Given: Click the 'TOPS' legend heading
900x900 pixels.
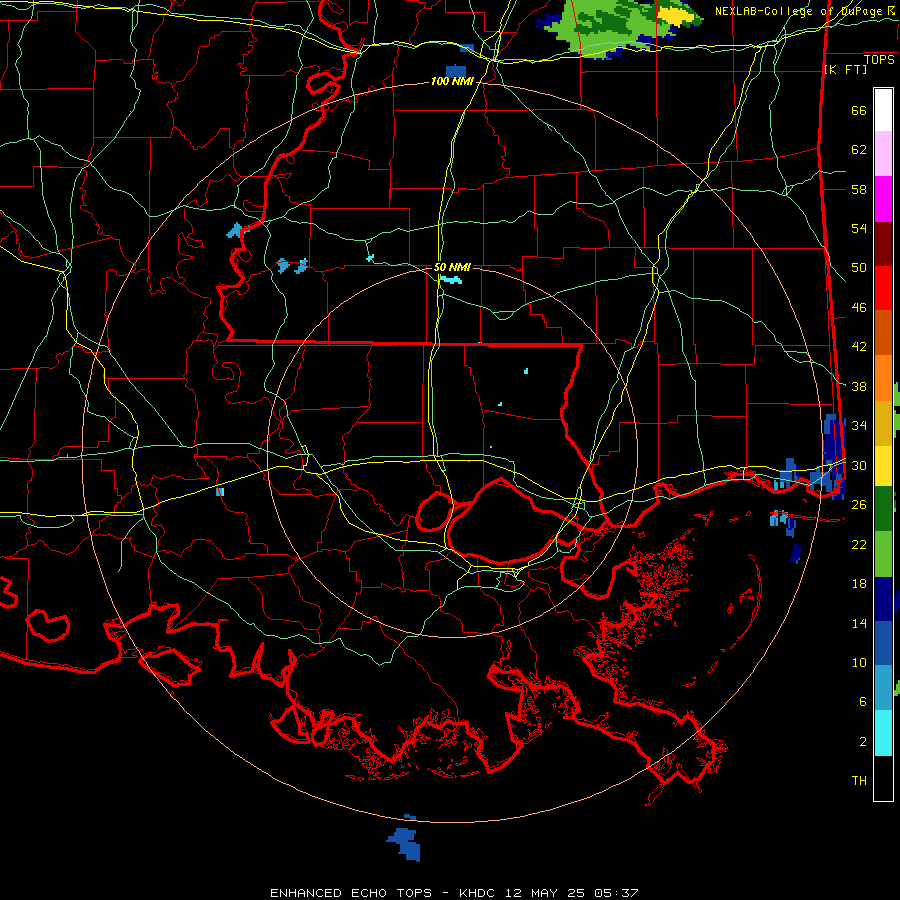Looking at the screenshot, I should click(x=879, y=59).
